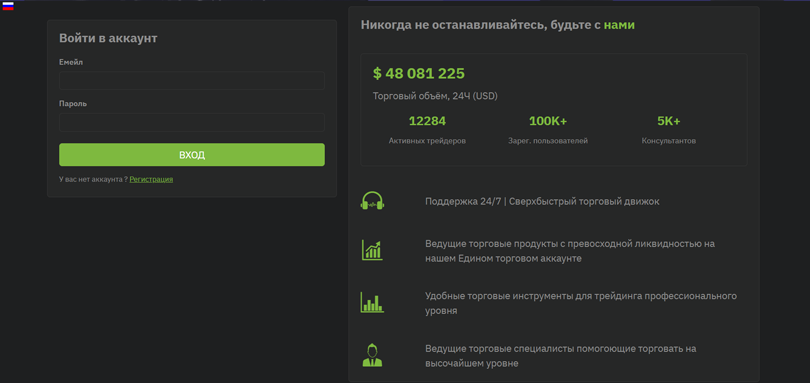Click the Зарег. пользователей label
810x383 pixels.
click(548, 141)
